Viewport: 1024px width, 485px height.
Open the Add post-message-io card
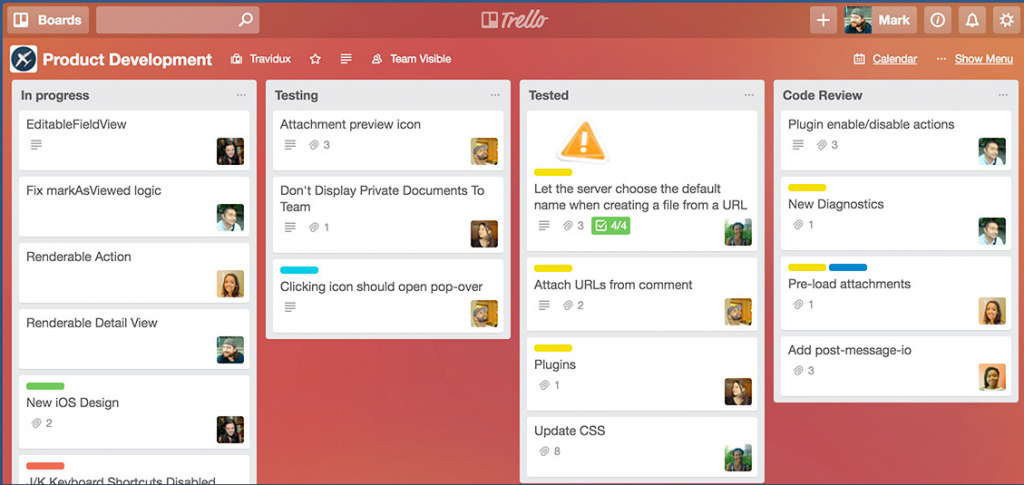[896, 366]
